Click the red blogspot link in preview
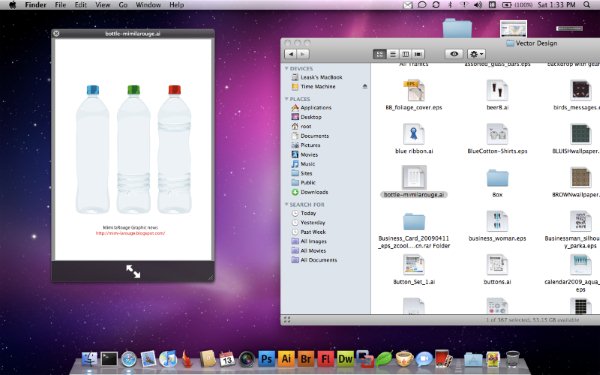Image resolution: width=600 pixels, height=375 pixels. (130, 233)
